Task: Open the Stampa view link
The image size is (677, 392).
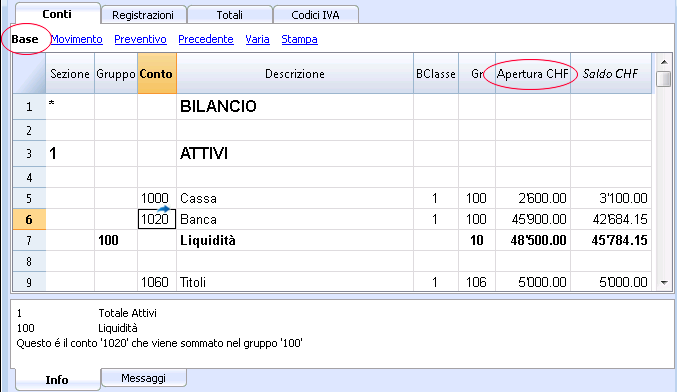Action: (x=299, y=39)
